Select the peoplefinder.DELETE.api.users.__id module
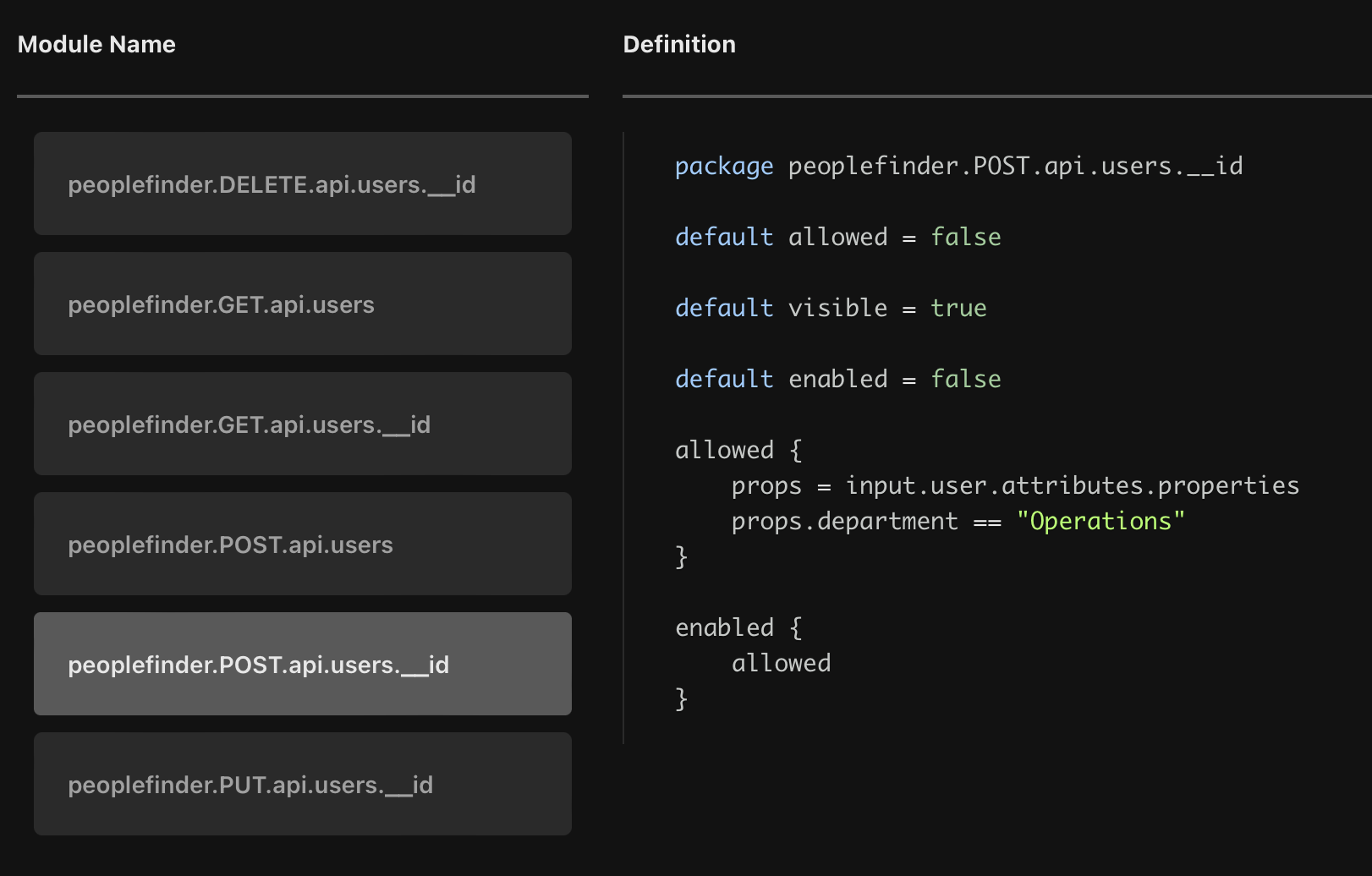Viewport: 1372px width, 876px height. pyautogui.click(x=302, y=183)
